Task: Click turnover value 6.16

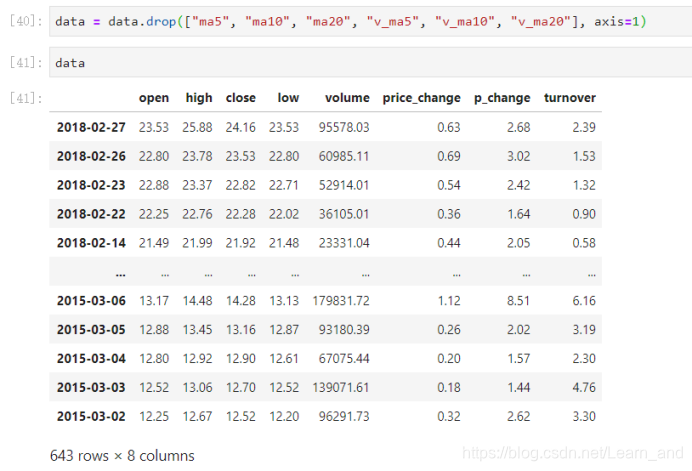Action: (584, 301)
